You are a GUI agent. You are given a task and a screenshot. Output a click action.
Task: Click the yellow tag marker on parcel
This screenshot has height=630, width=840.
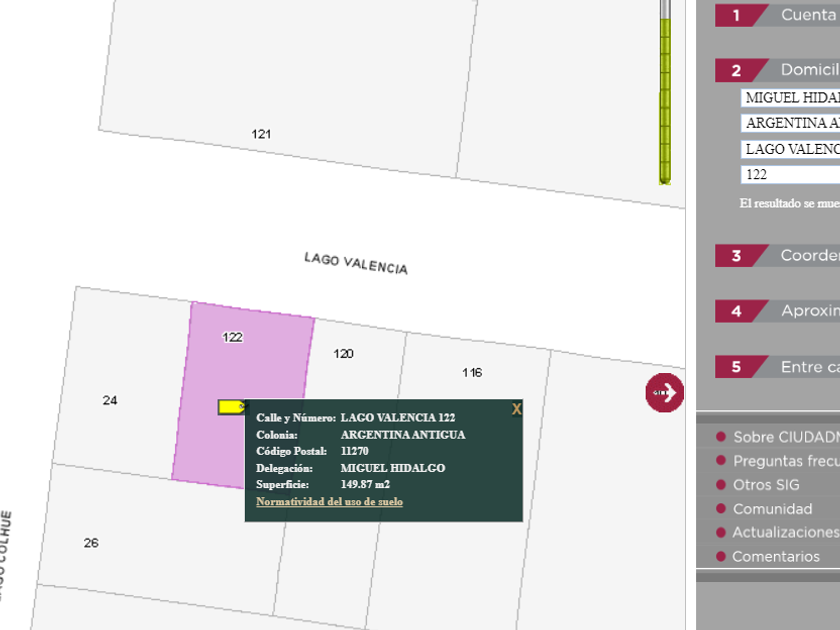[232, 406]
